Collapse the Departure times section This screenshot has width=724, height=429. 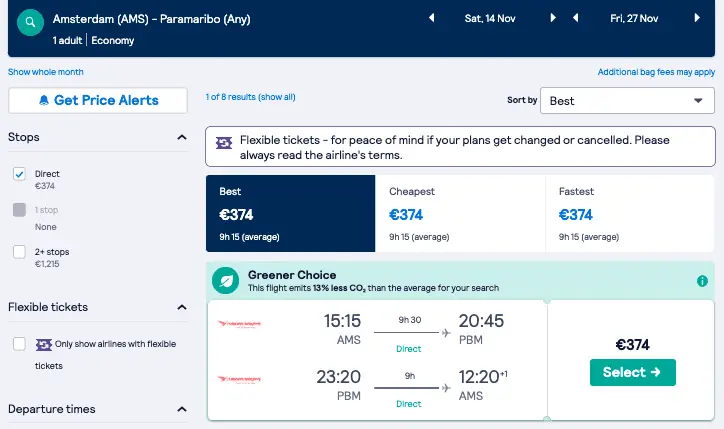(x=182, y=409)
